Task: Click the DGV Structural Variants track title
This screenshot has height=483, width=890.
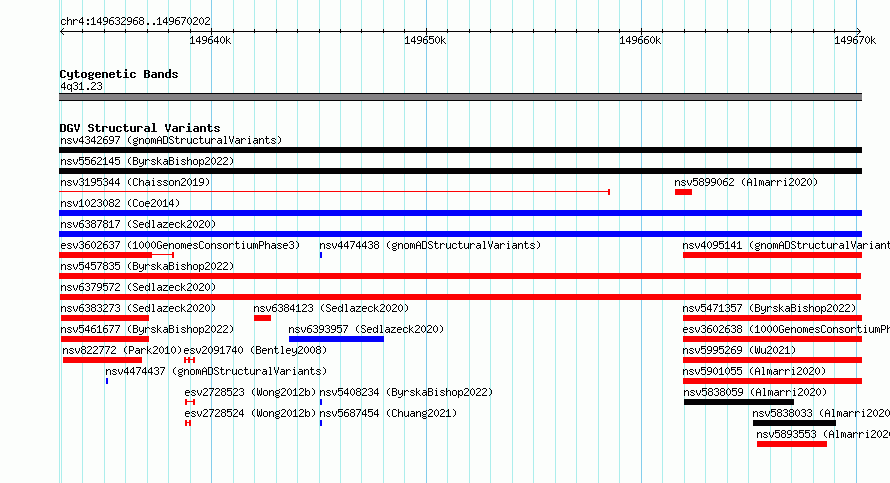Action: (x=140, y=128)
